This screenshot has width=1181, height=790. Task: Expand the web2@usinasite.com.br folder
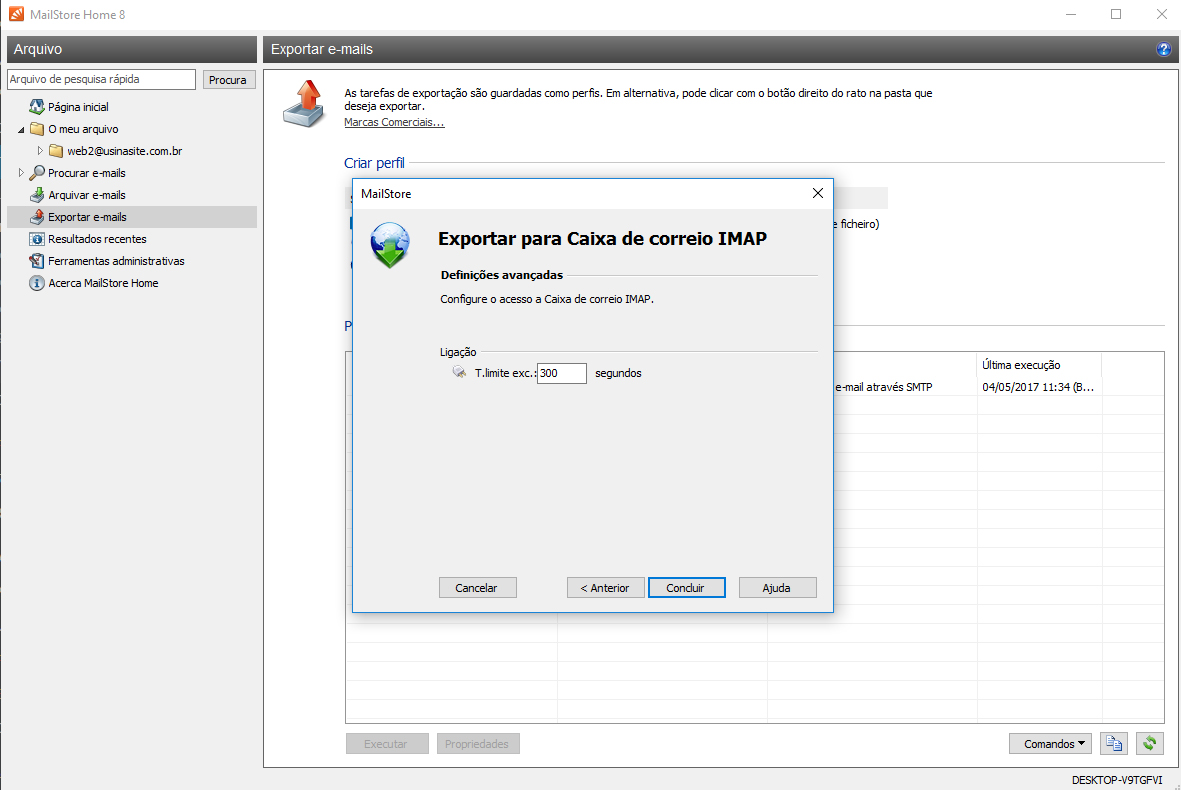41,151
